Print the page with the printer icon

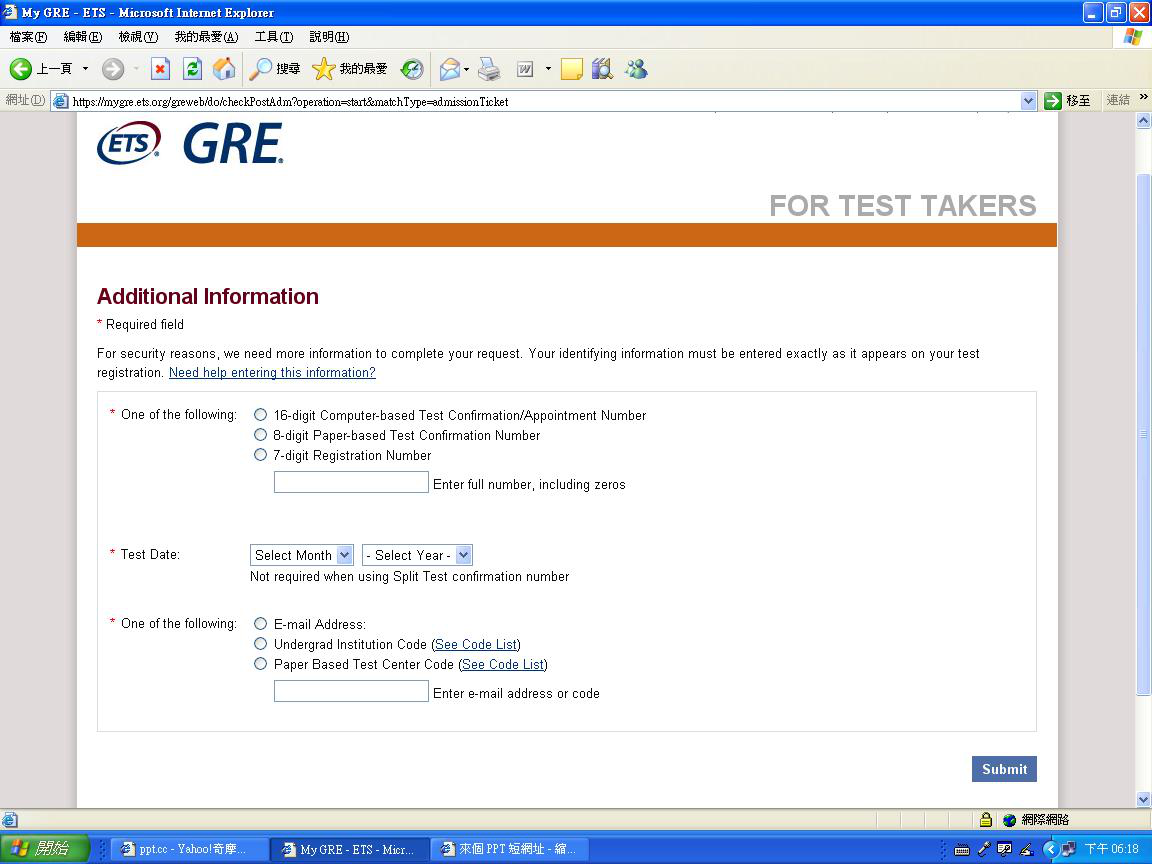[x=489, y=69]
